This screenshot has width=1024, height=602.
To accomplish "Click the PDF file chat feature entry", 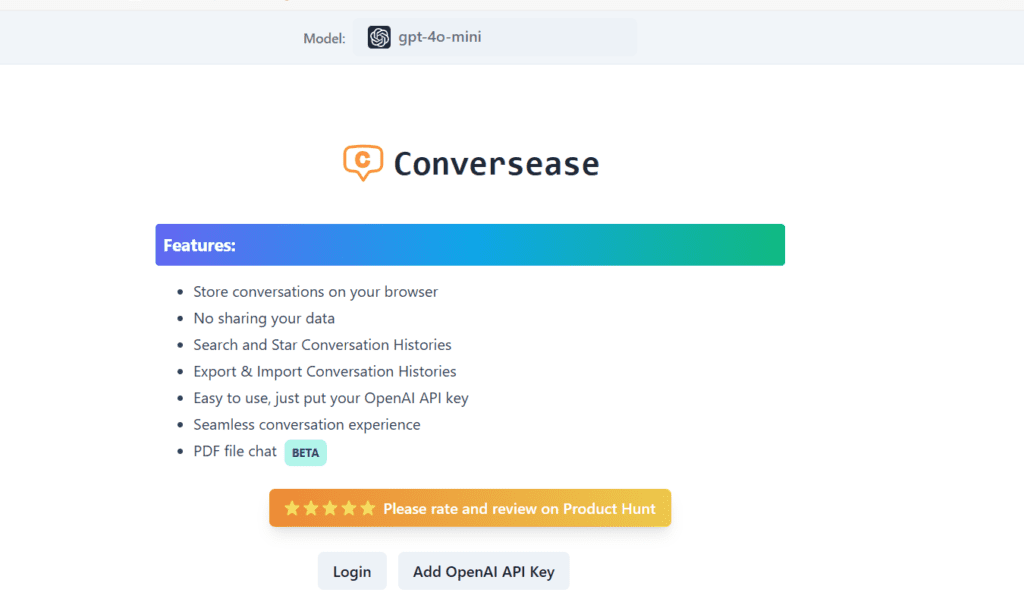I will coord(235,451).
